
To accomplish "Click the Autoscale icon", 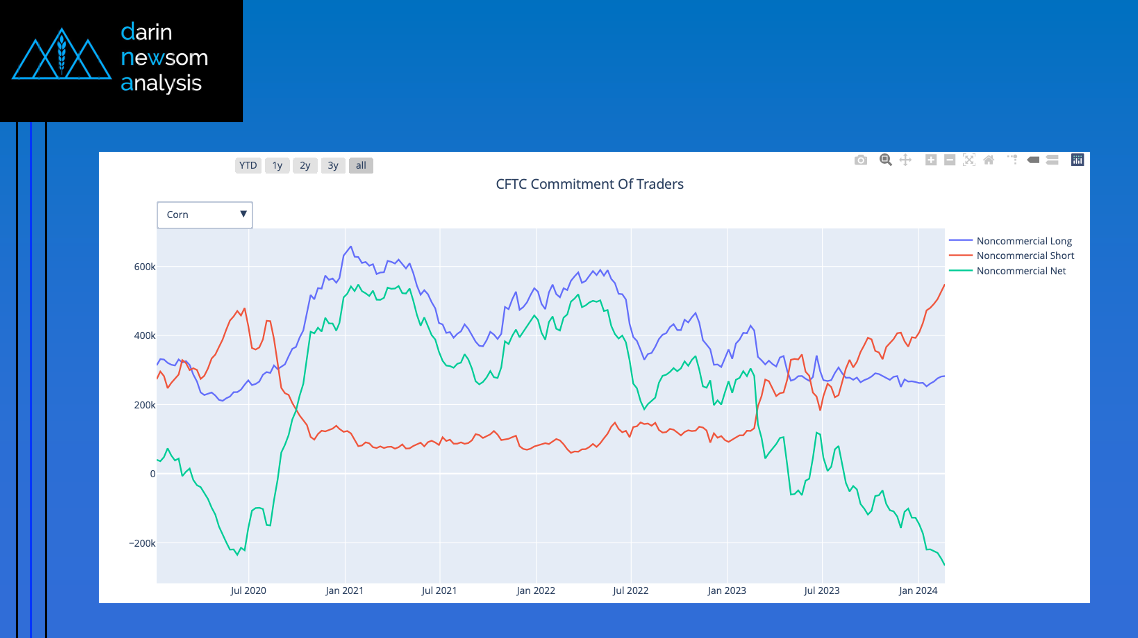I will (x=969, y=160).
